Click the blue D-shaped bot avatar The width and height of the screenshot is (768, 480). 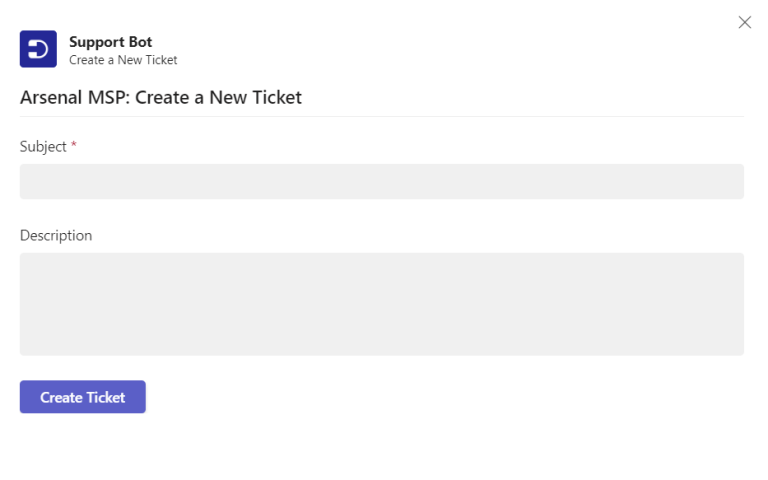pyautogui.click(x=38, y=49)
